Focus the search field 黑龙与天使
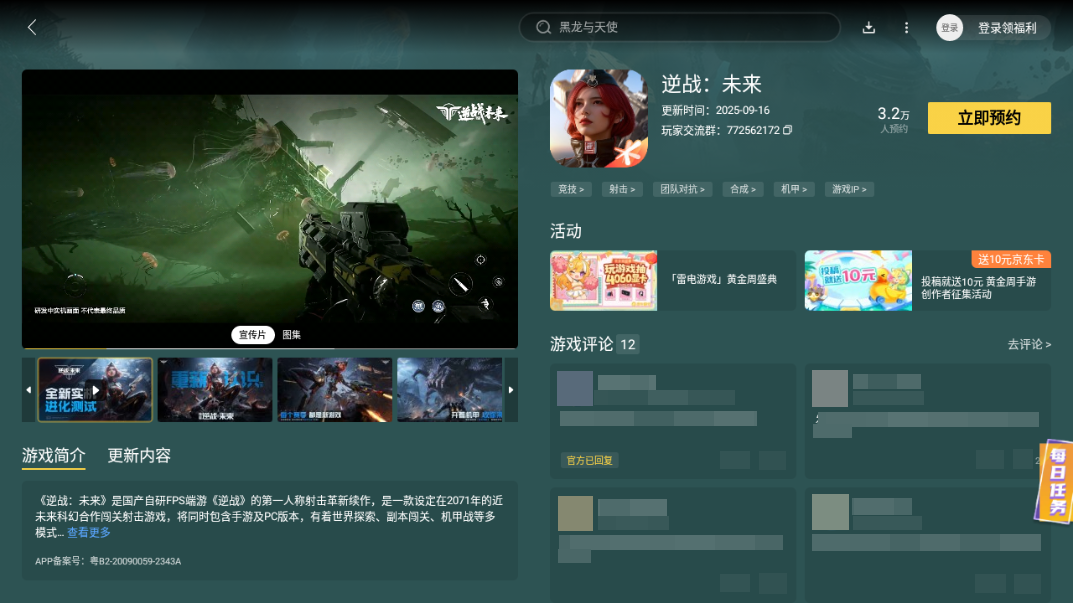The width and height of the screenshot is (1073, 603). [x=680, y=27]
